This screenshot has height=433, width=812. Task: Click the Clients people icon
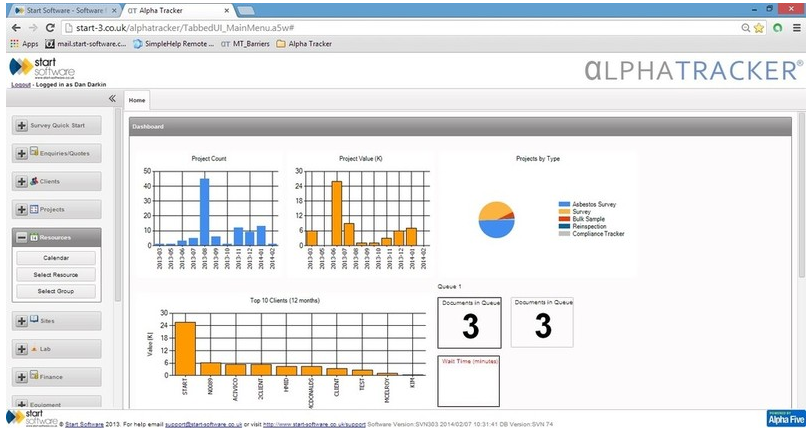(34, 181)
